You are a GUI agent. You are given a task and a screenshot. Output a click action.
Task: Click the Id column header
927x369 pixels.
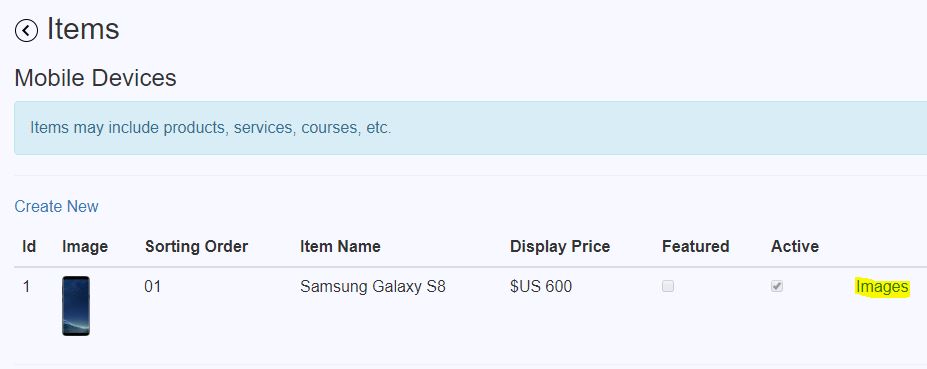click(x=29, y=246)
